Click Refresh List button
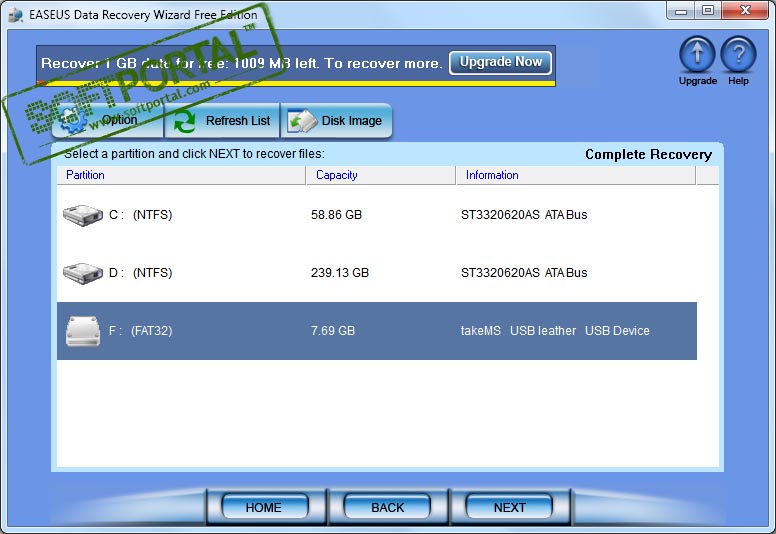The image size is (776, 534). pyautogui.click(x=222, y=120)
